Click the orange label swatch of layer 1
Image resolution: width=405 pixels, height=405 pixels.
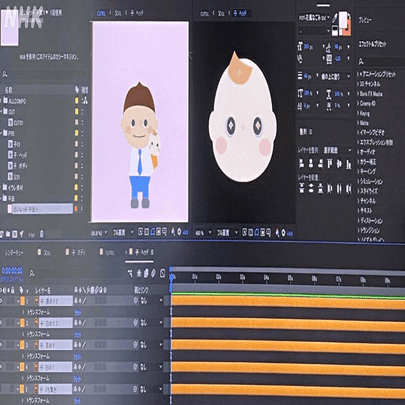coord(22,301)
